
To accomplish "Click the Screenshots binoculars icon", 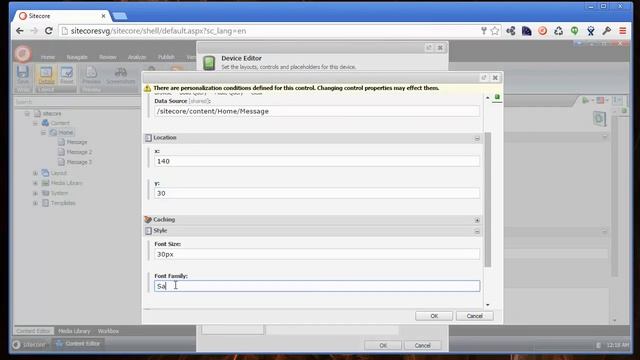I will coord(120,72).
